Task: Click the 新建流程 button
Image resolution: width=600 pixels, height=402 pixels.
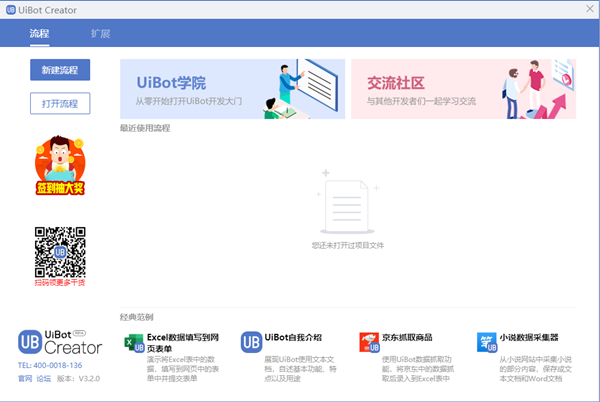Action: (60, 70)
